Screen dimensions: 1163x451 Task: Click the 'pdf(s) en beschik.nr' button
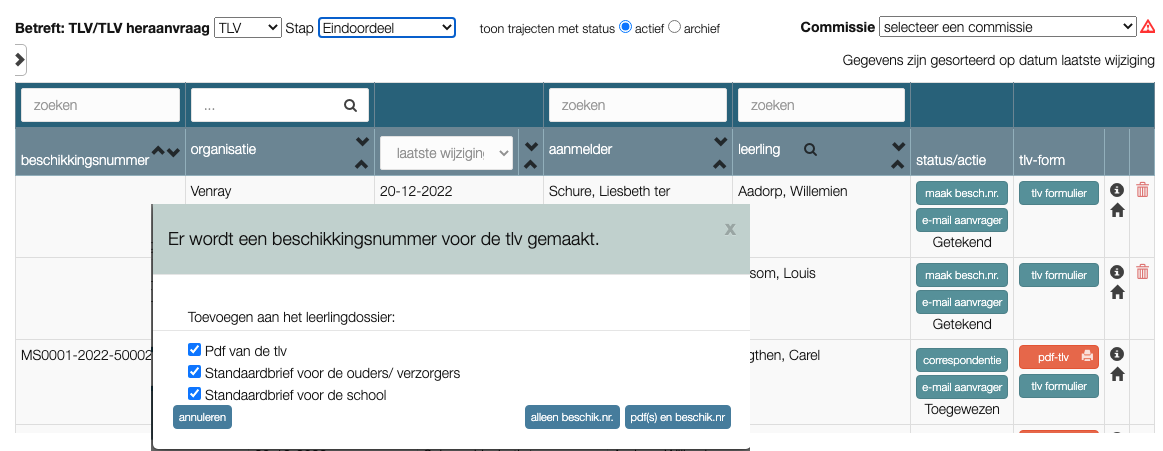pyautogui.click(x=678, y=417)
